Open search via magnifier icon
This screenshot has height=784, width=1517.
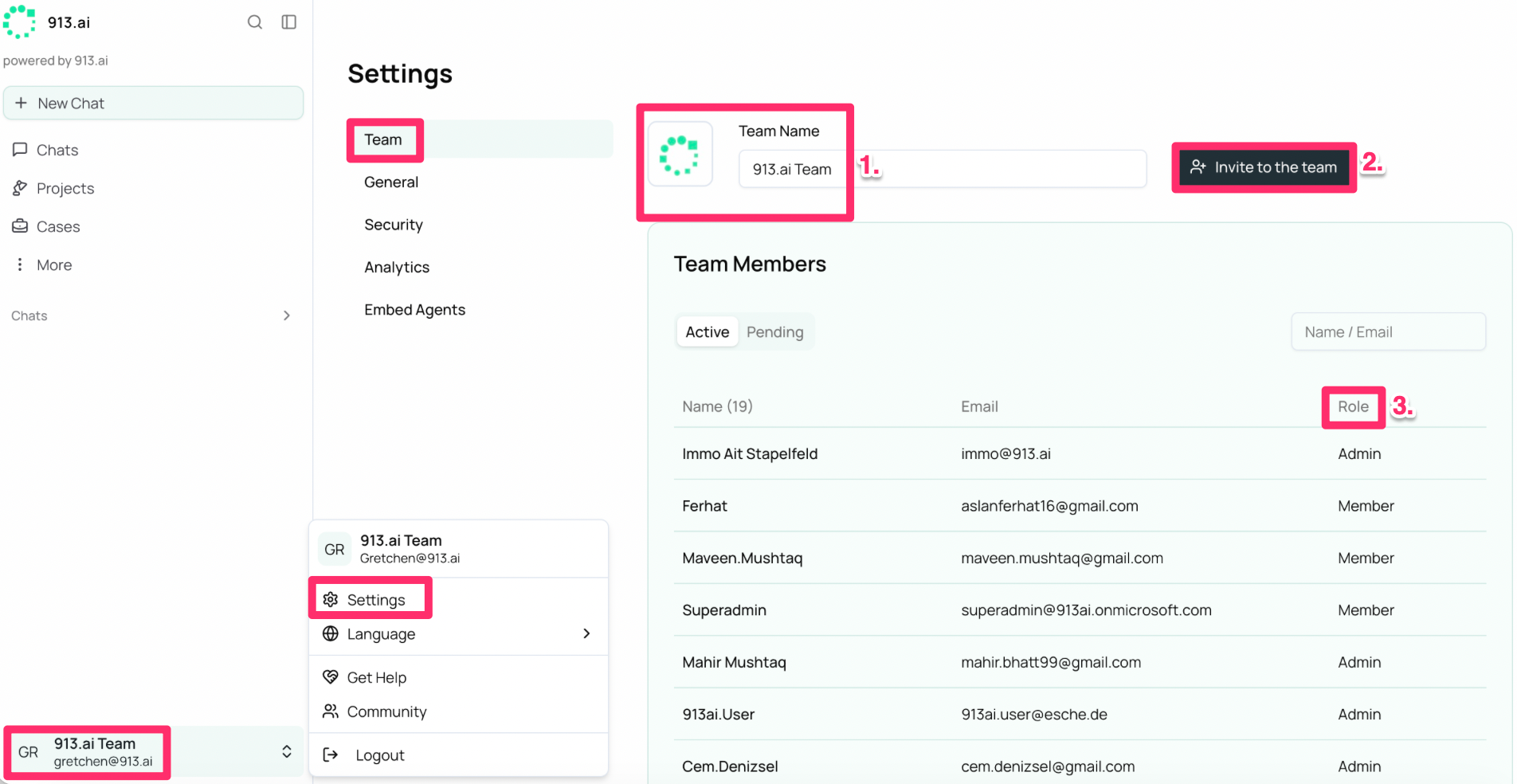[x=255, y=22]
